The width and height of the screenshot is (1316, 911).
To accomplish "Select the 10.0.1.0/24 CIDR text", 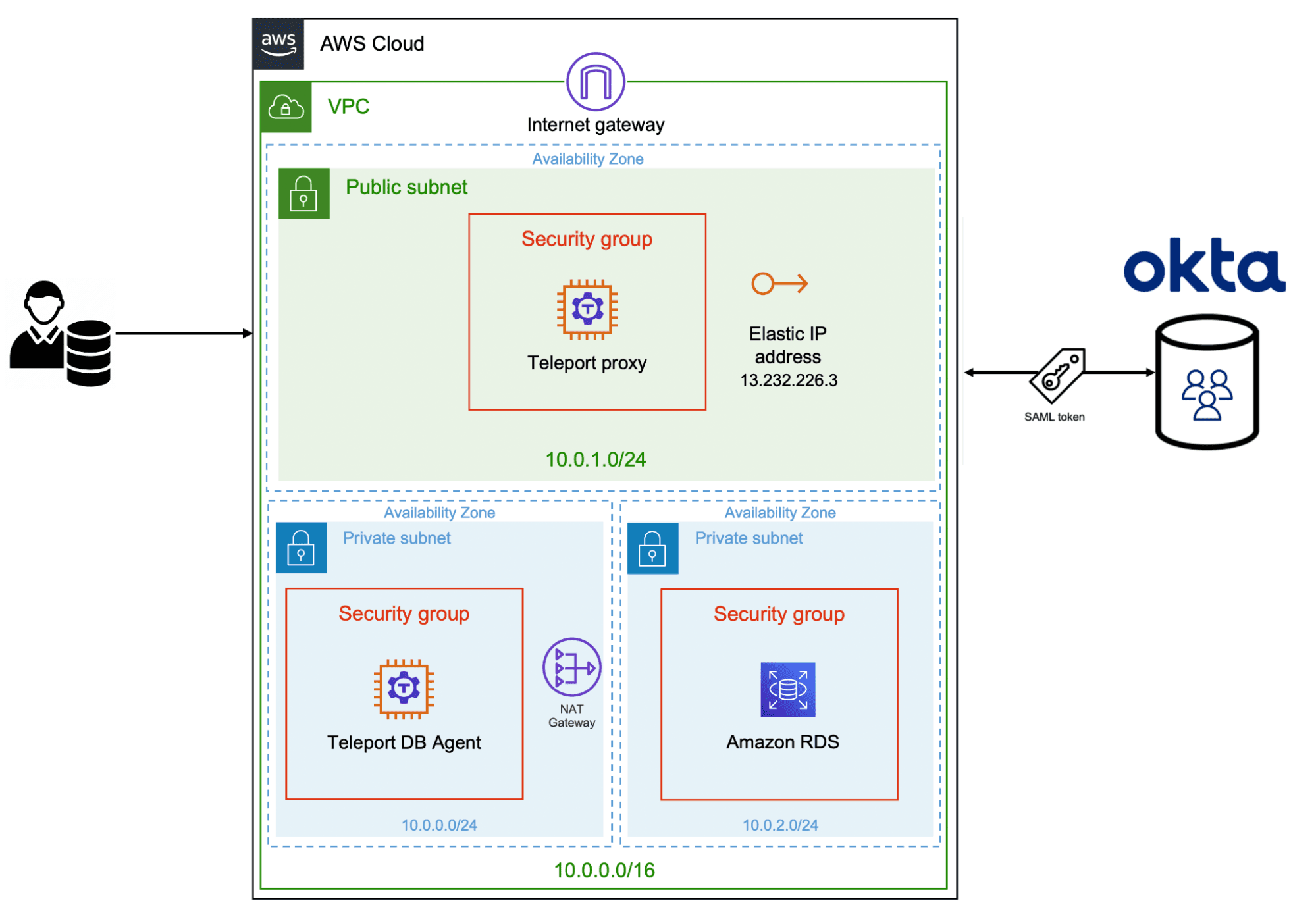I will (595, 459).
